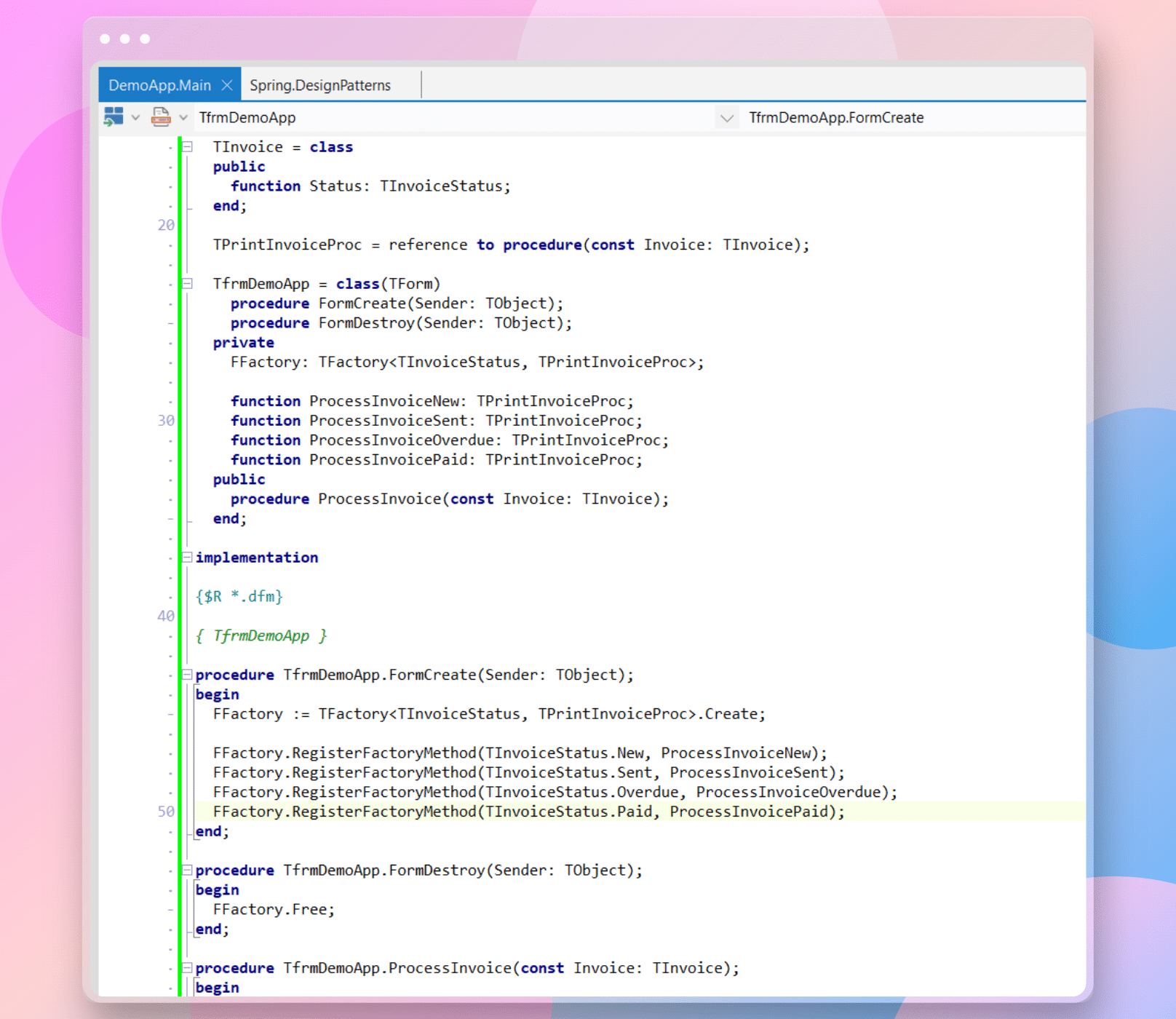Click the TPrintInvoiceProc reference to procedure line
Image resolution: width=1176 pixels, height=1019 pixels.
pyautogui.click(x=511, y=245)
